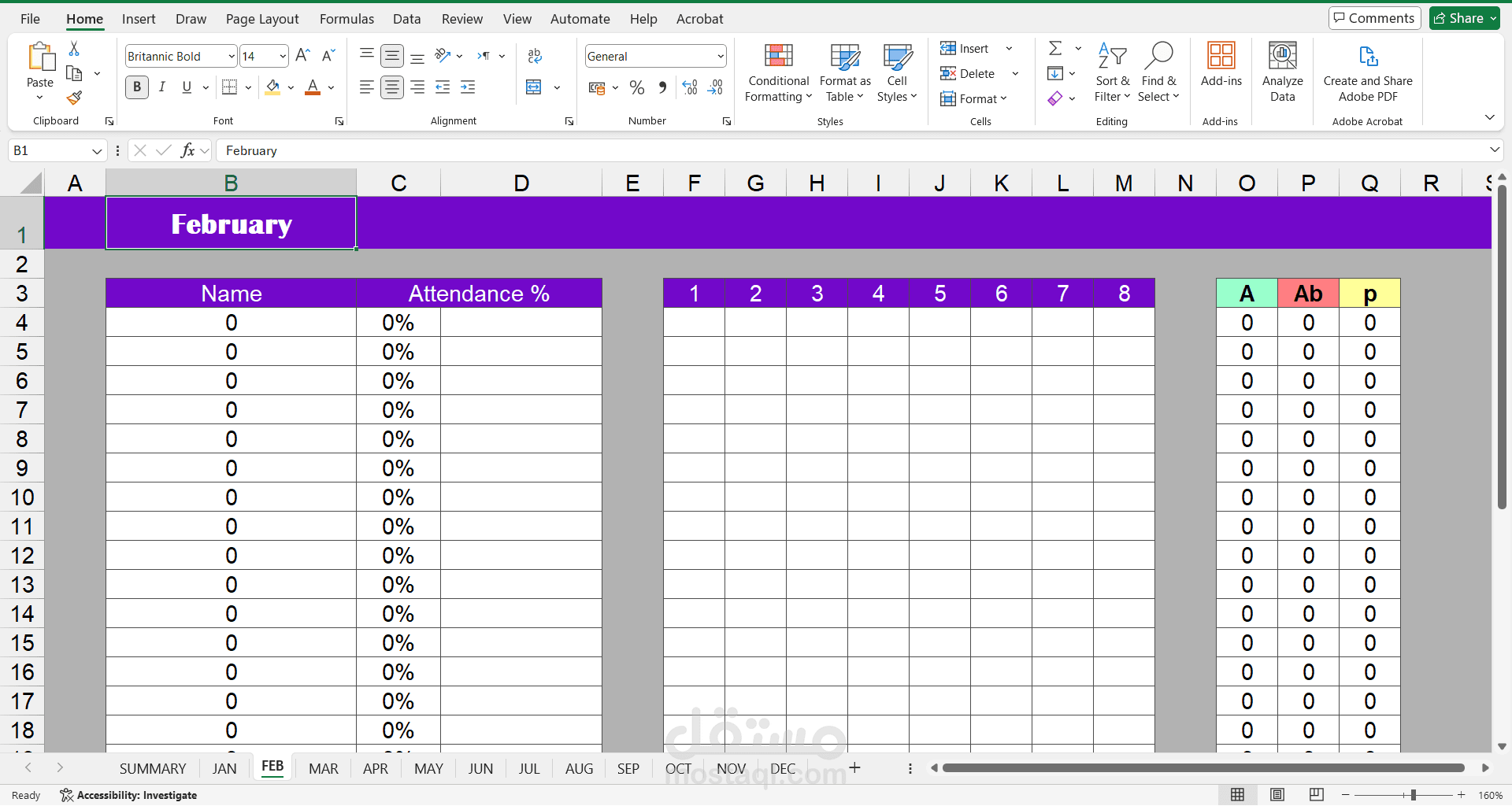Toggle Top Align
Screen dimensions: 1512x806
(366, 56)
